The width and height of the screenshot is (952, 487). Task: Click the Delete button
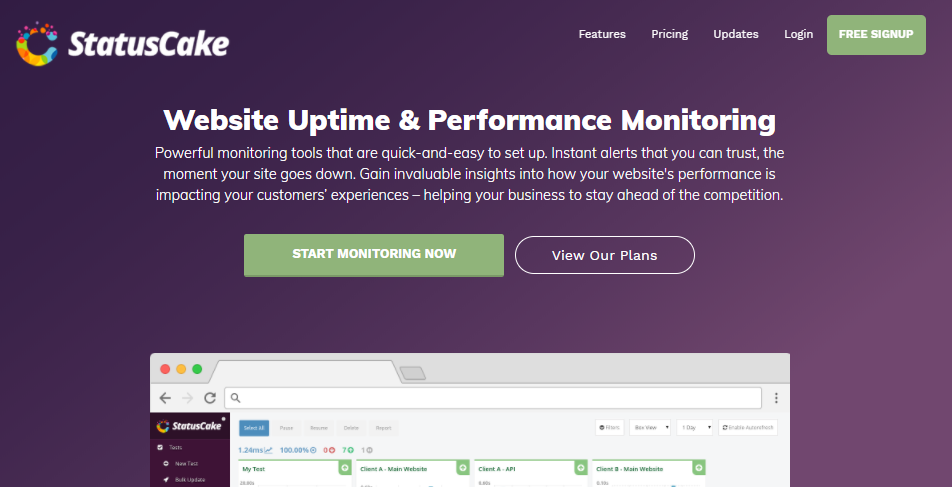(351, 428)
